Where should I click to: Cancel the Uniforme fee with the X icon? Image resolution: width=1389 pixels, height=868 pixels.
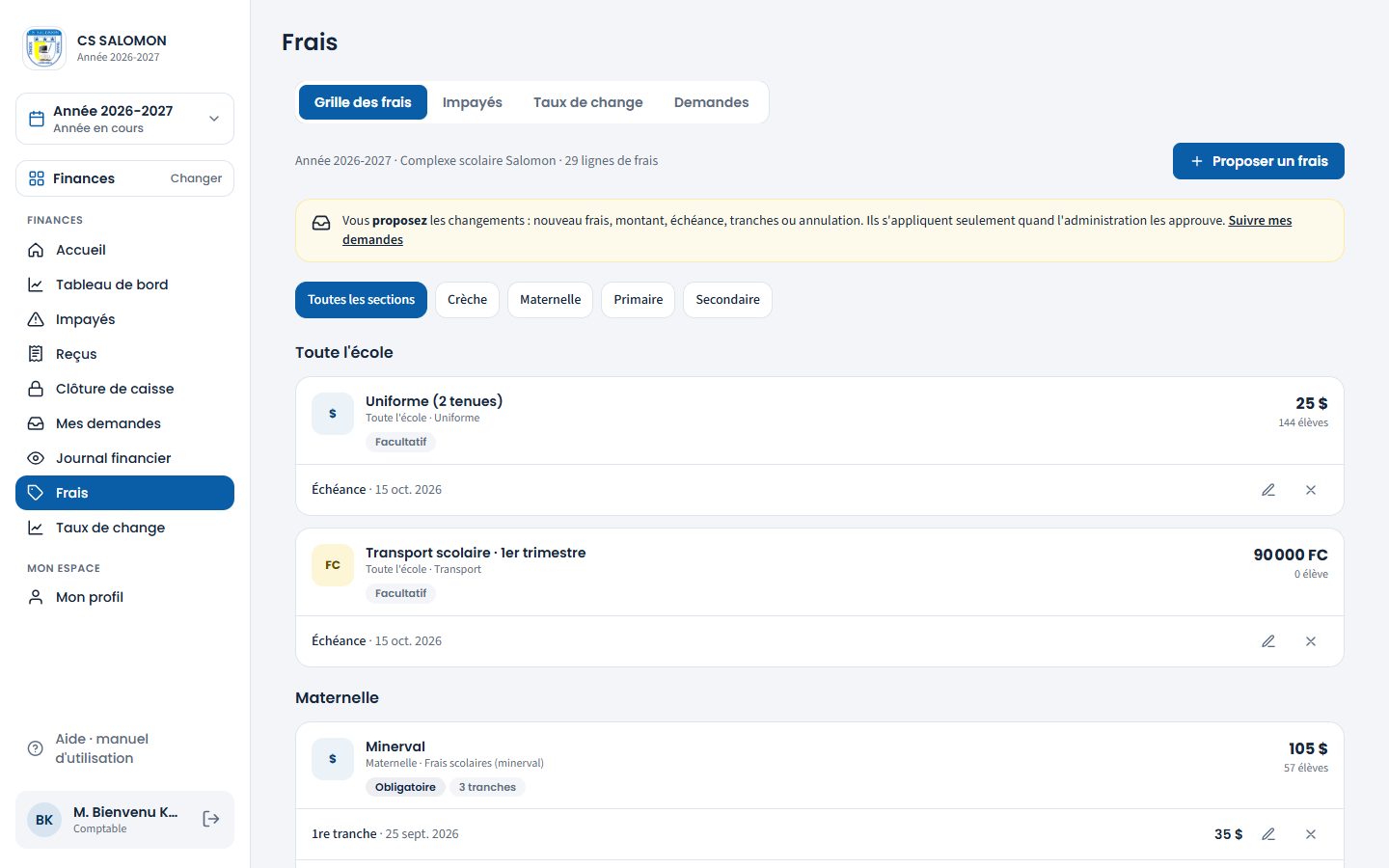pyautogui.click(x=1311, y=490)
